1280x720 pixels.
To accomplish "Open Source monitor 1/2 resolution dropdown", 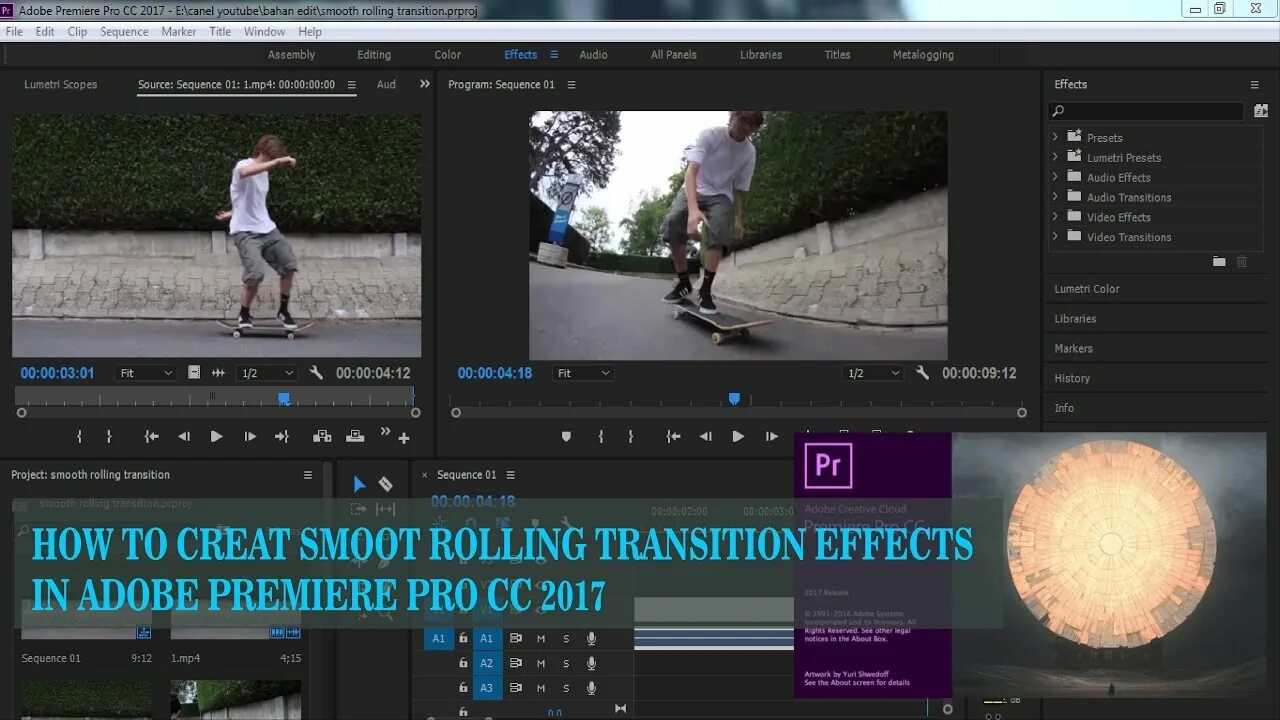I will click(x=266, y=373).
